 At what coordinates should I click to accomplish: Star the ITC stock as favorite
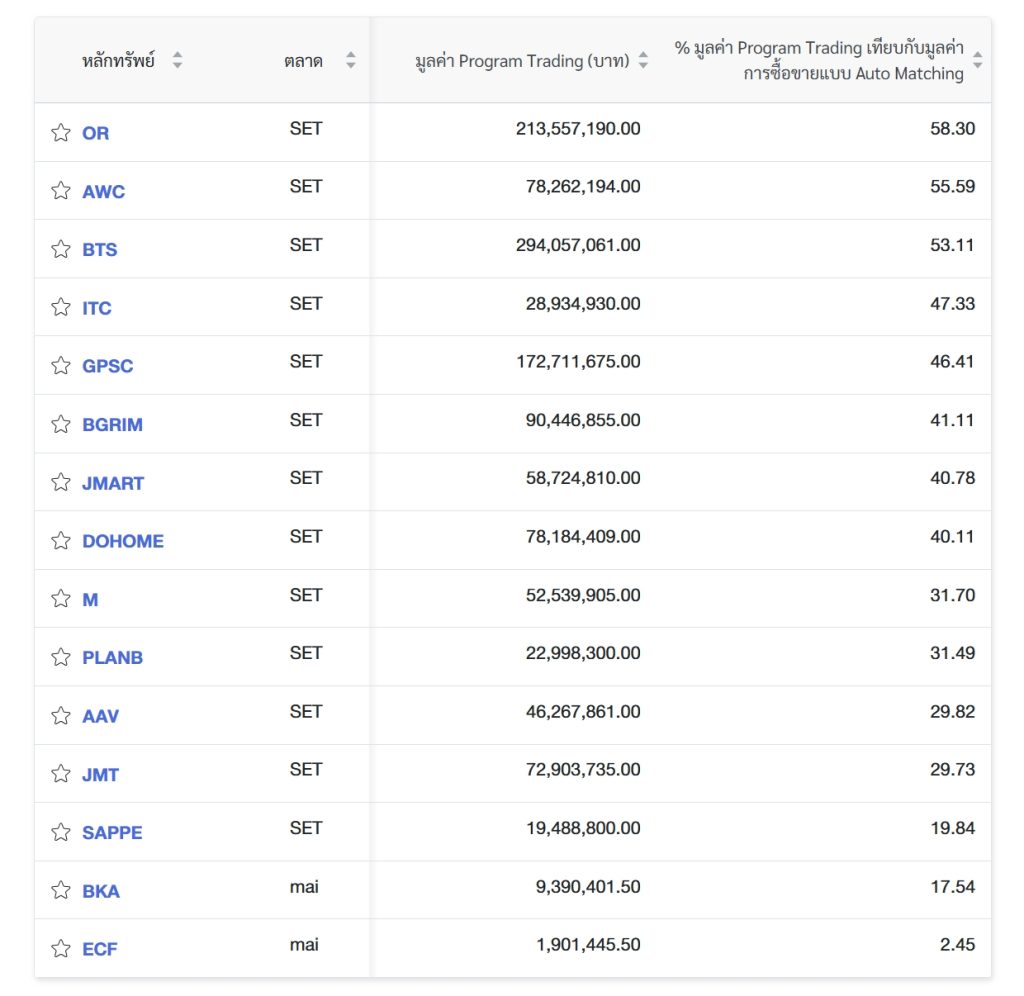click(x=61, y=307)
